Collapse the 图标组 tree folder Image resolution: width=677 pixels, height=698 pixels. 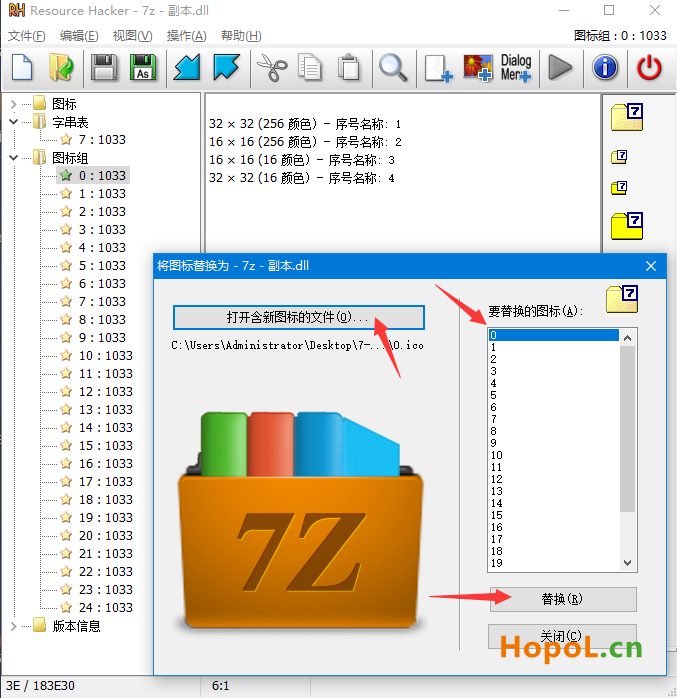pyautogui.click(x=13, y=158)
